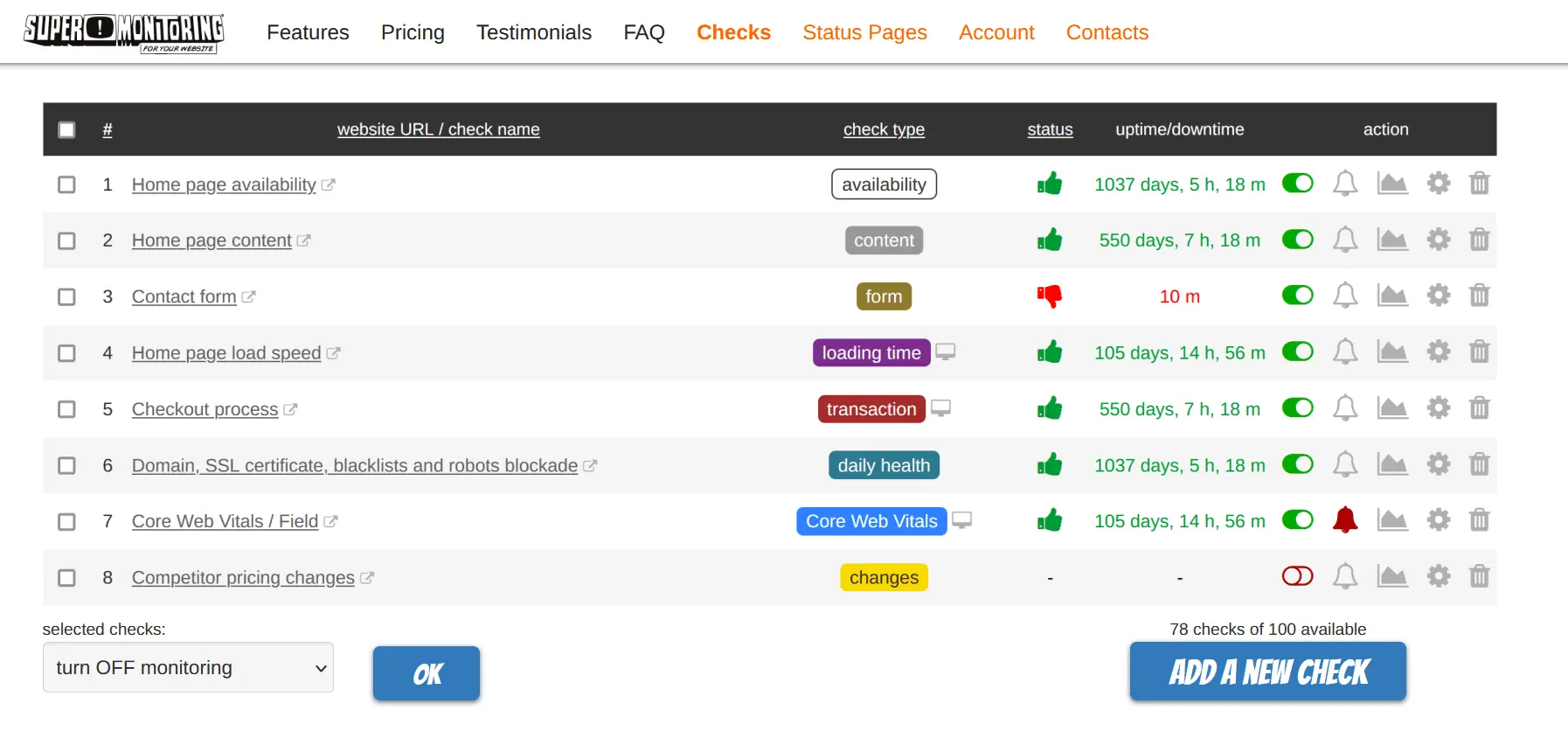Open settings gear for Home page availability

tap(1439, 184)
